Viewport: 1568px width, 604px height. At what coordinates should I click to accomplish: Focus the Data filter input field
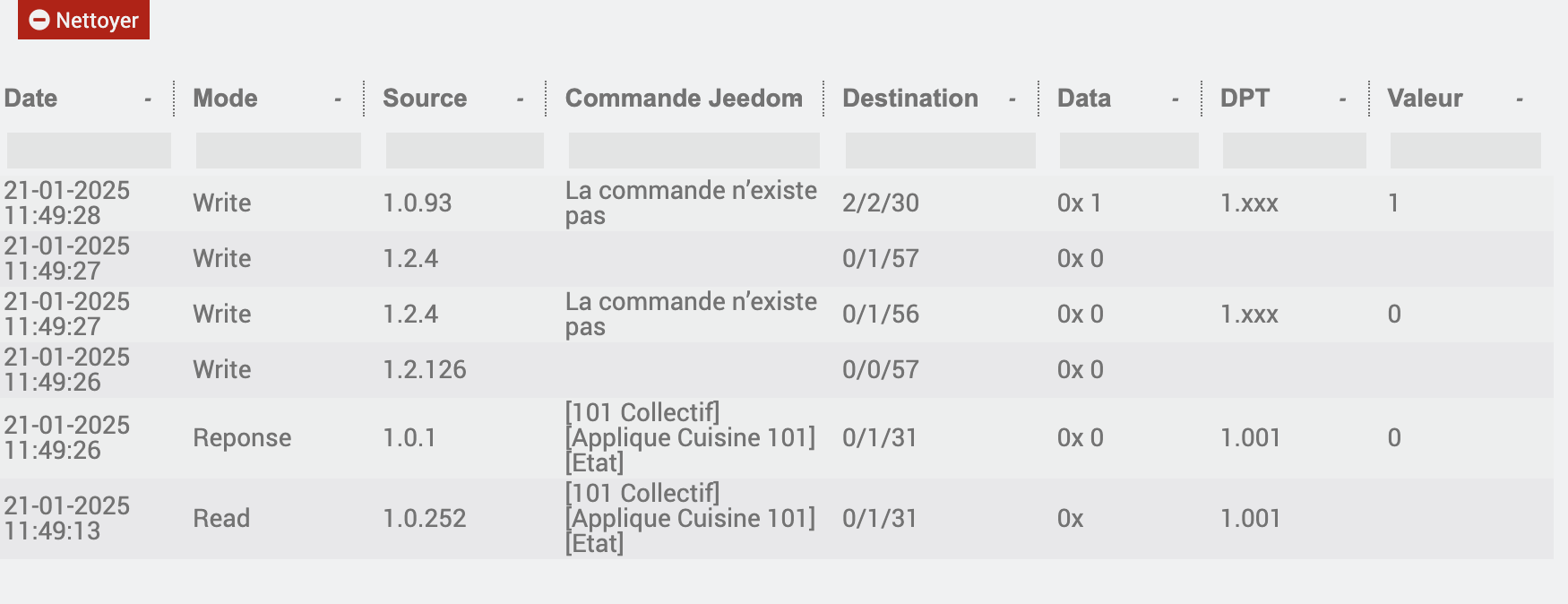click(1129, 151)
